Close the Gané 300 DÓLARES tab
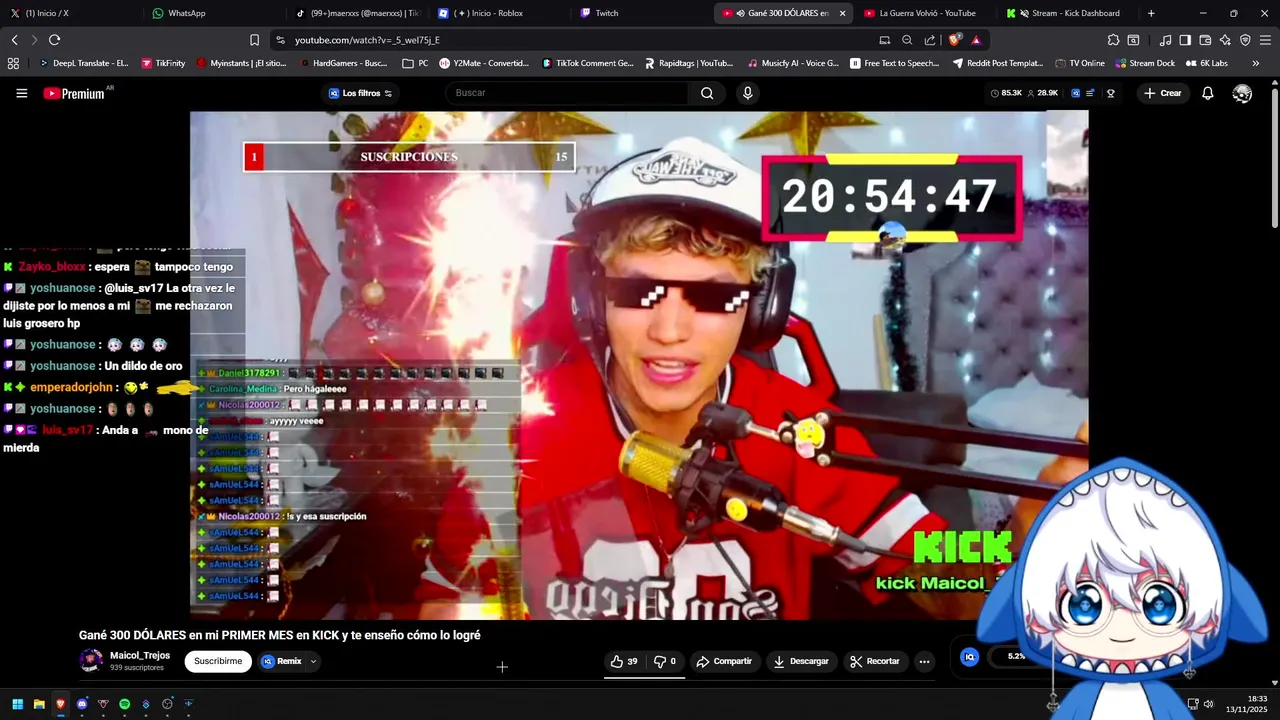Image resolution: width=1280 pixels, height=720 pixels. point(842,13)
